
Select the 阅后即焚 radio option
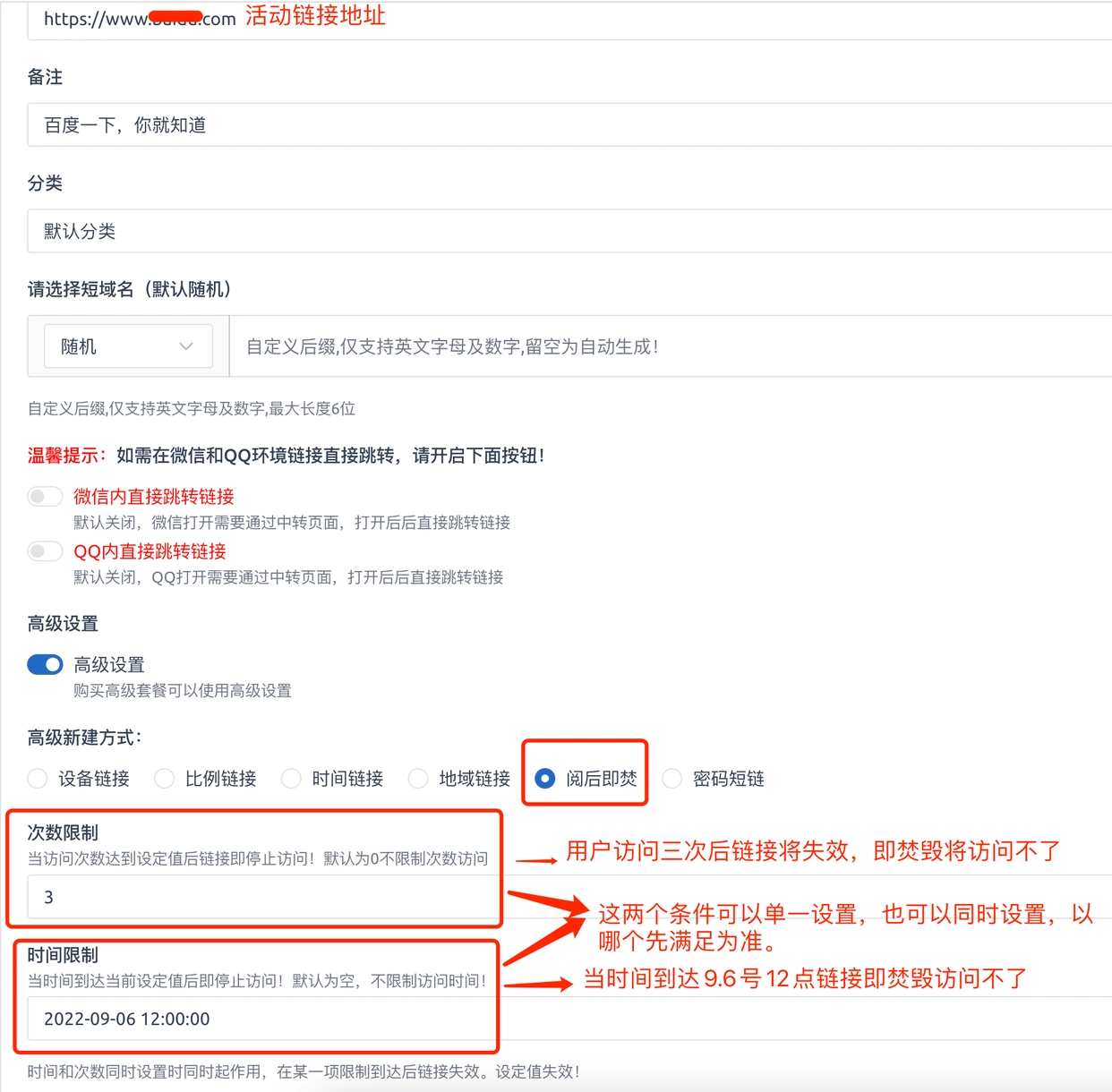[x=544, y=779]
